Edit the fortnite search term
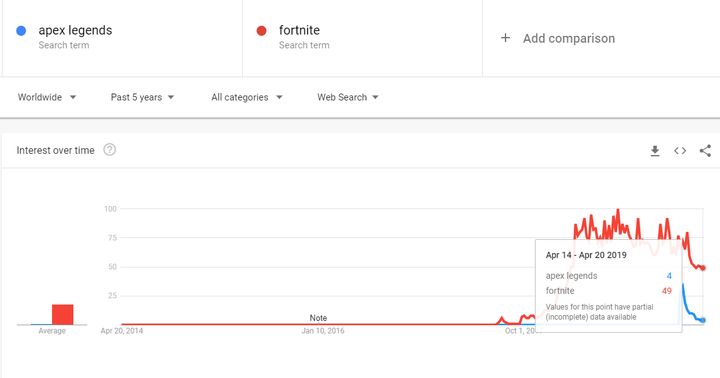The image size is (720, 378). 299,30
